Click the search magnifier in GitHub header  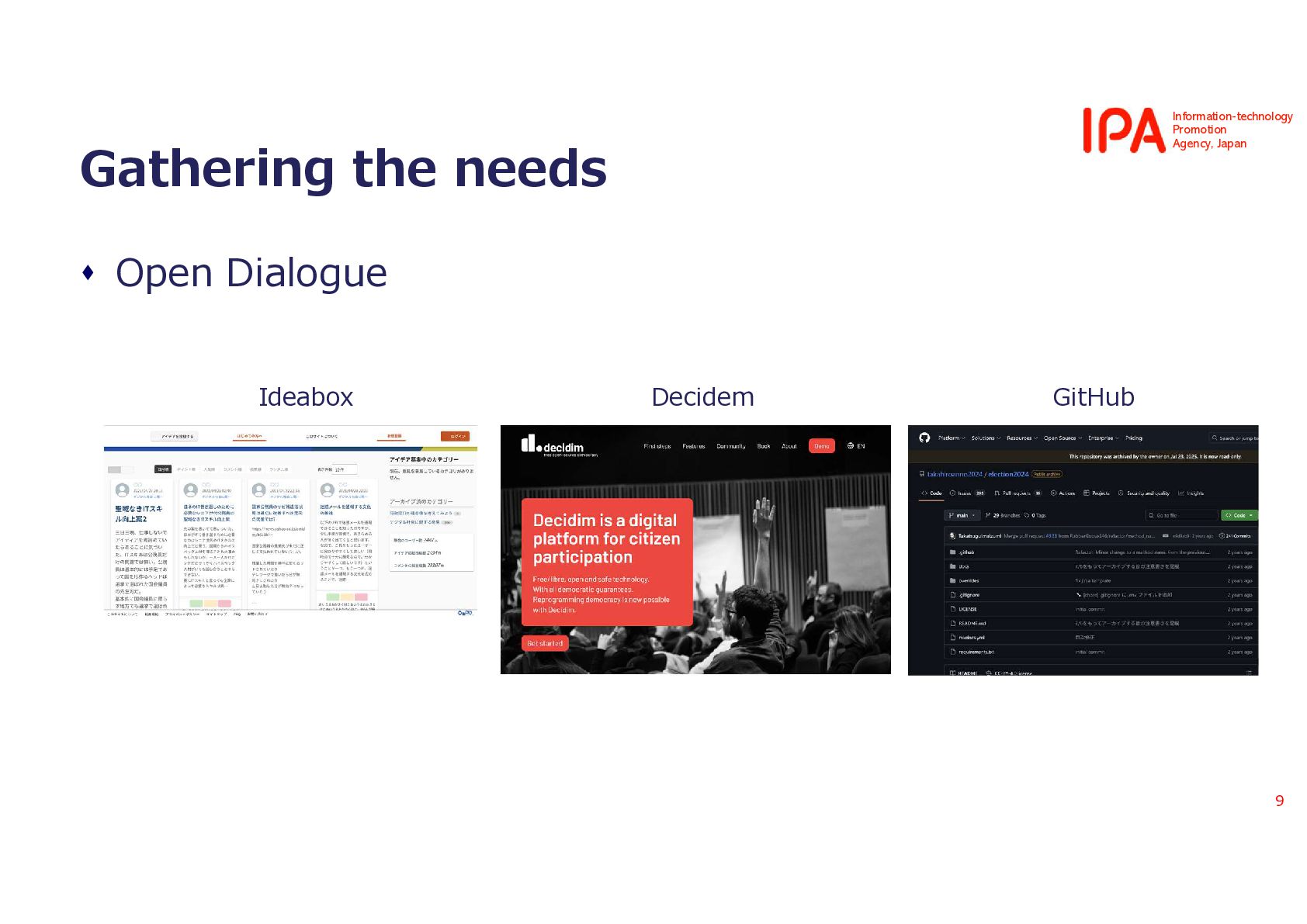click(x=1215, y=438)
